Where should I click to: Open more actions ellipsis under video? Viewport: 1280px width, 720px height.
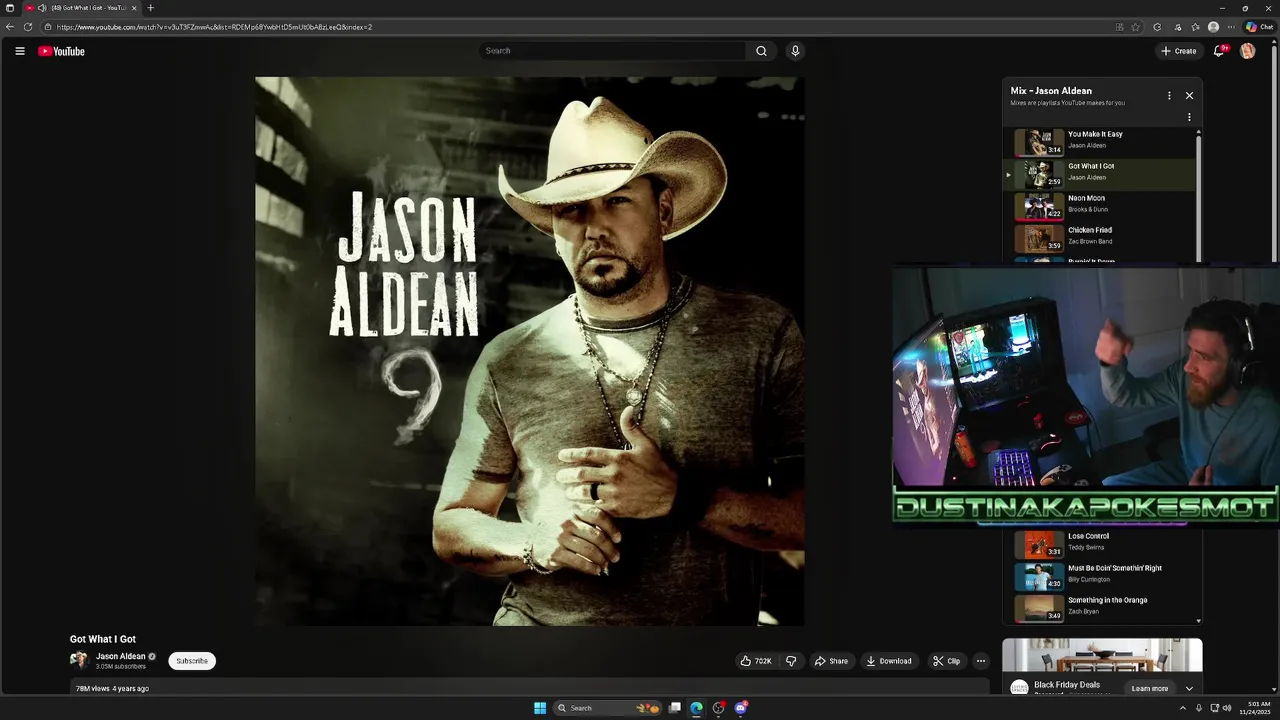[981, 661]
